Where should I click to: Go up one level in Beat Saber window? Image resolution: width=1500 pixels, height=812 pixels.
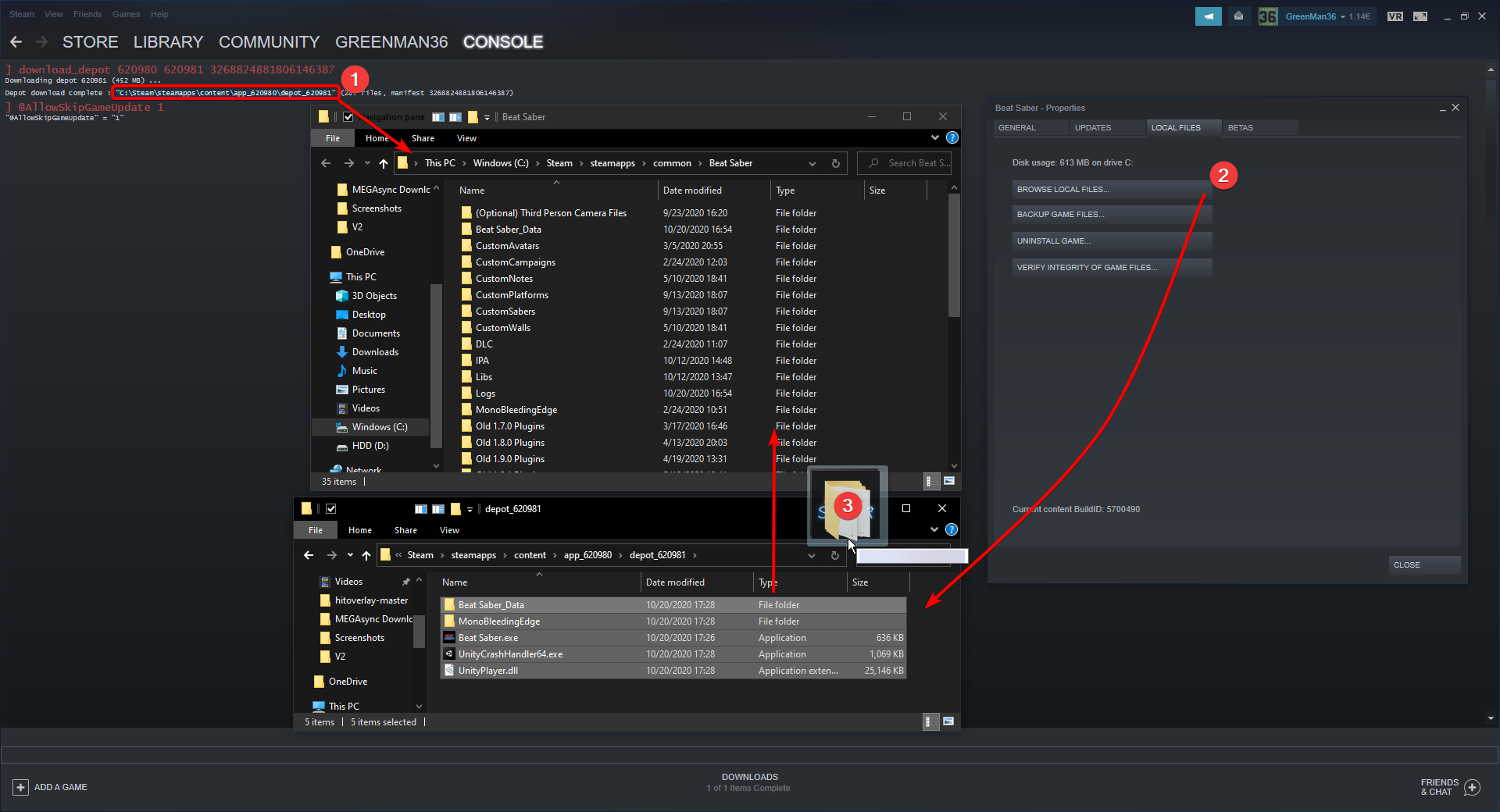[x=384, y=163]
